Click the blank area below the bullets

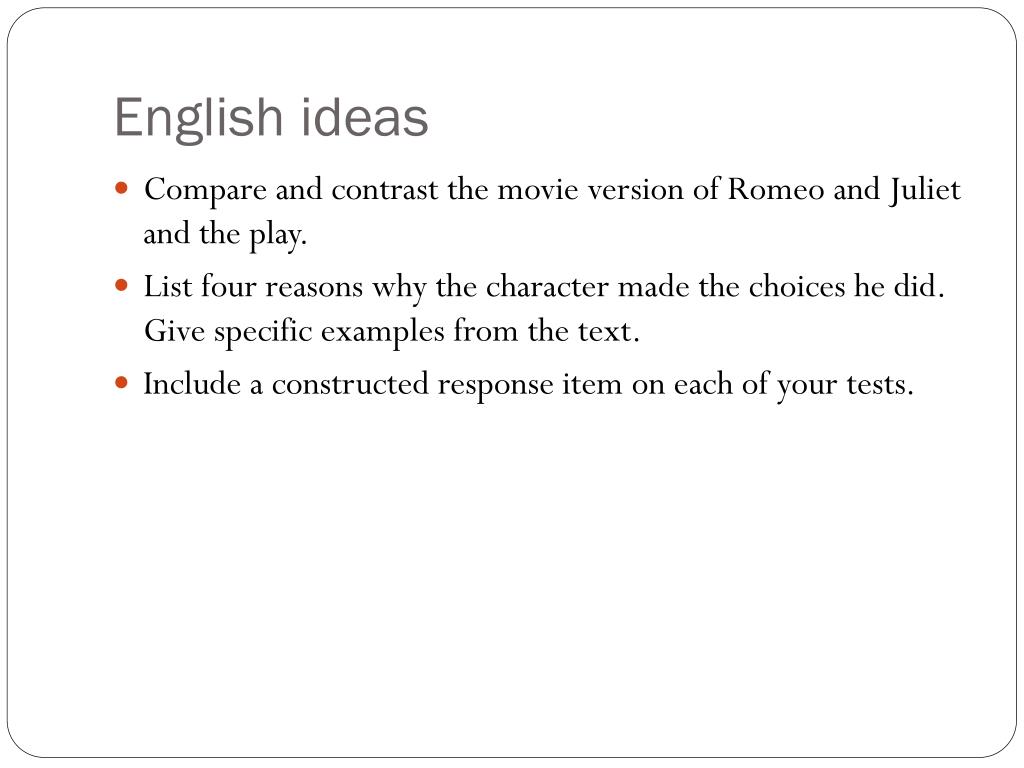click(512, 575)
